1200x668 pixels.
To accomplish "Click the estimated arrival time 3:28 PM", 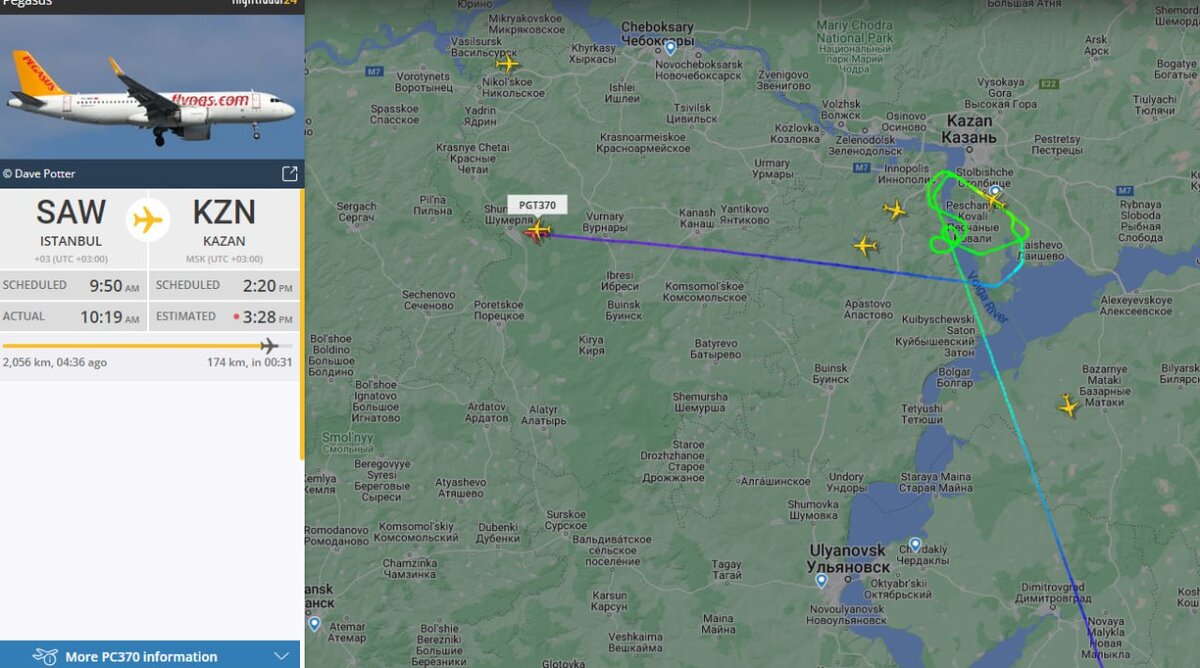I will tap(269, 317).
